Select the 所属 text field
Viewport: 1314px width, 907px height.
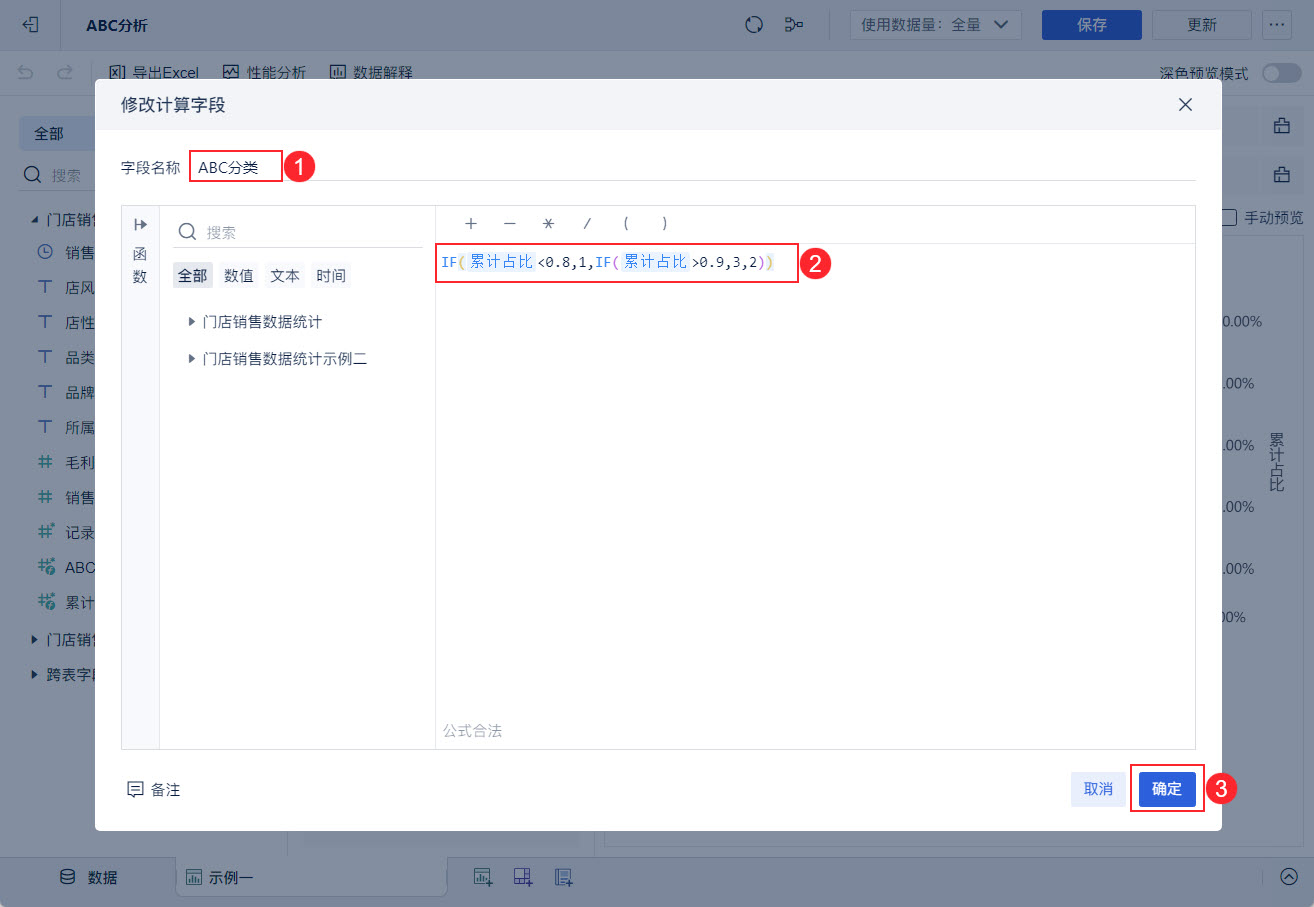(65, 427)
